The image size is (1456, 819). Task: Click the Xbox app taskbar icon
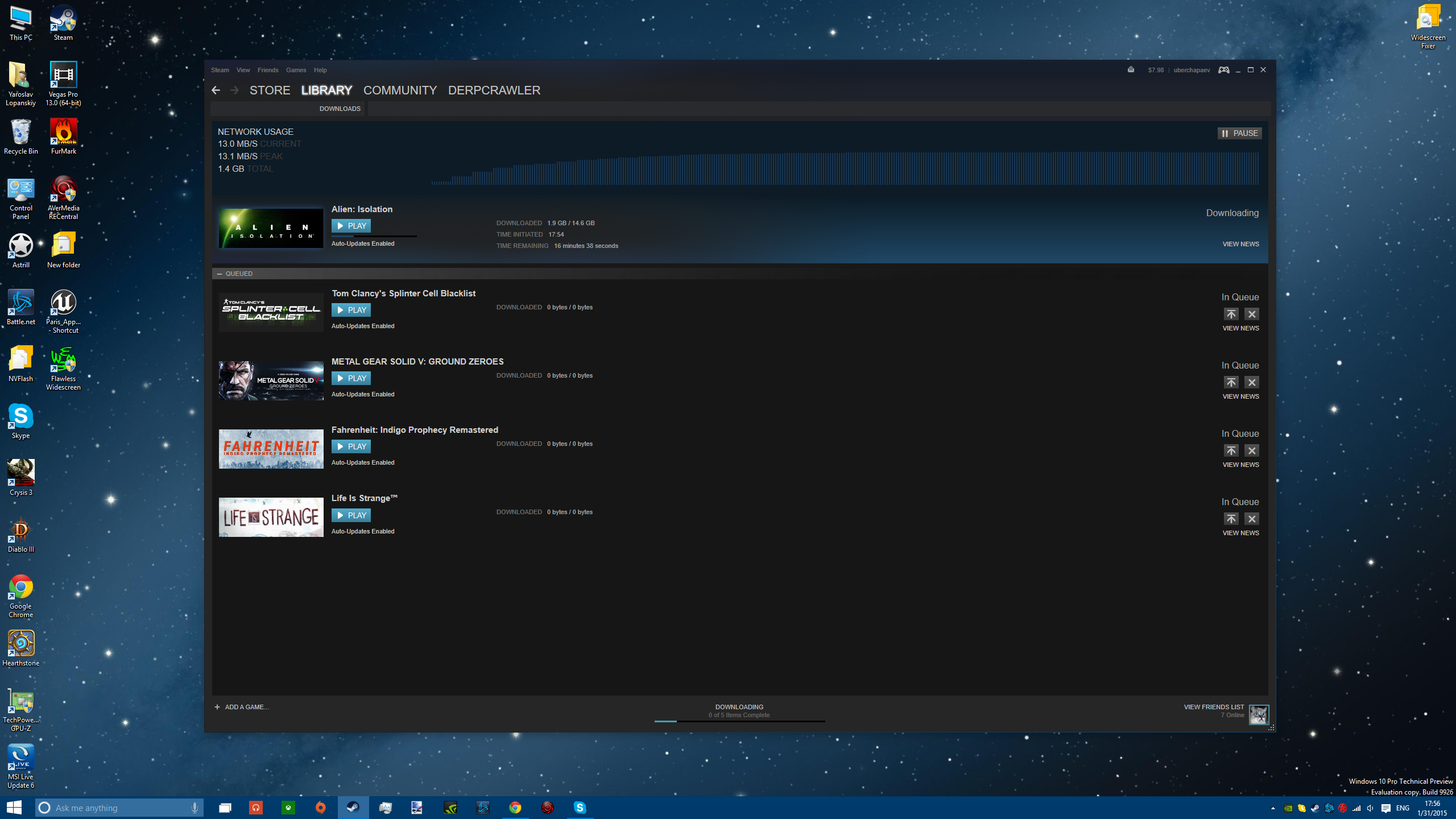point(288,808)
